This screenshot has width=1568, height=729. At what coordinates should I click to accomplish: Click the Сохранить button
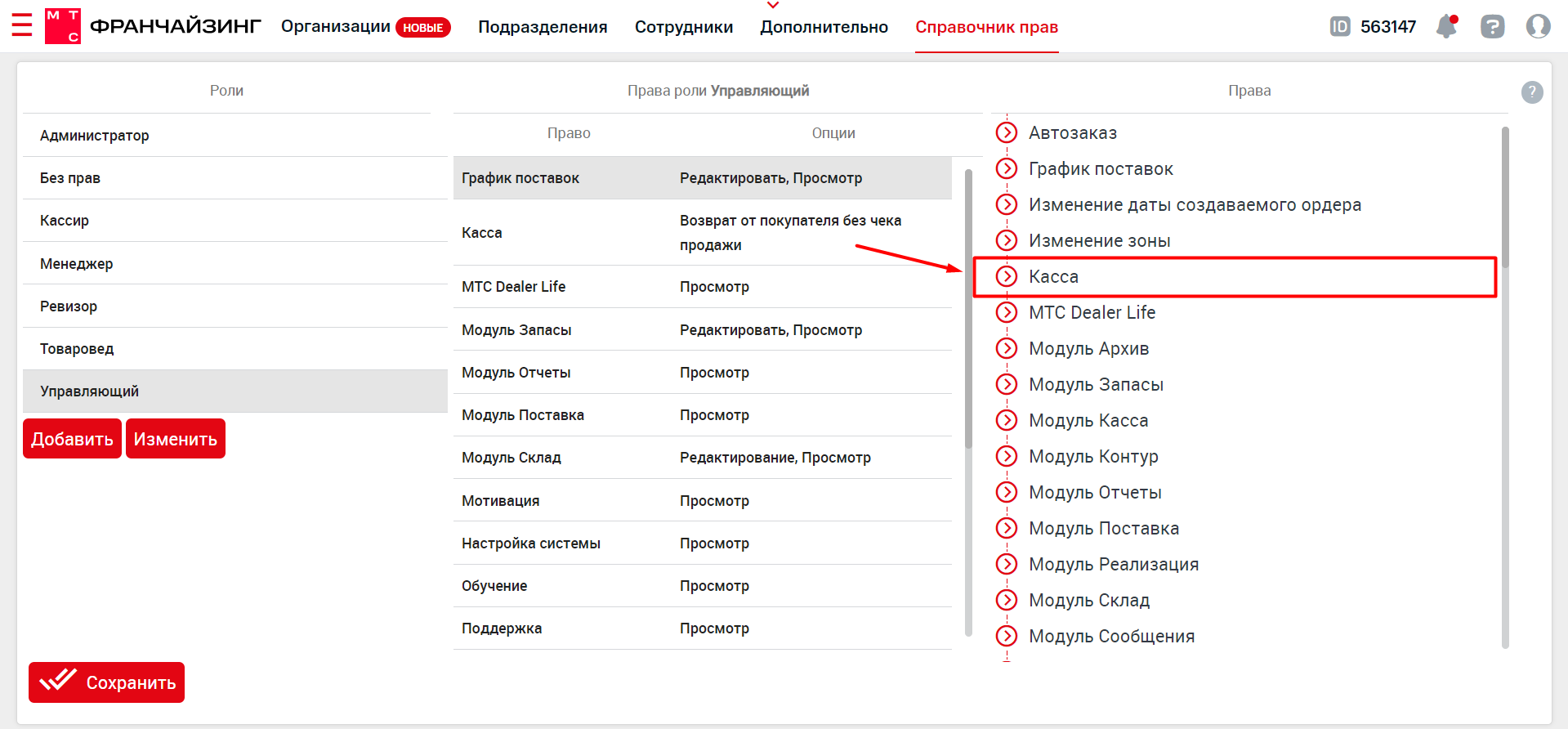pyautogui.click(x=106, y=682)
